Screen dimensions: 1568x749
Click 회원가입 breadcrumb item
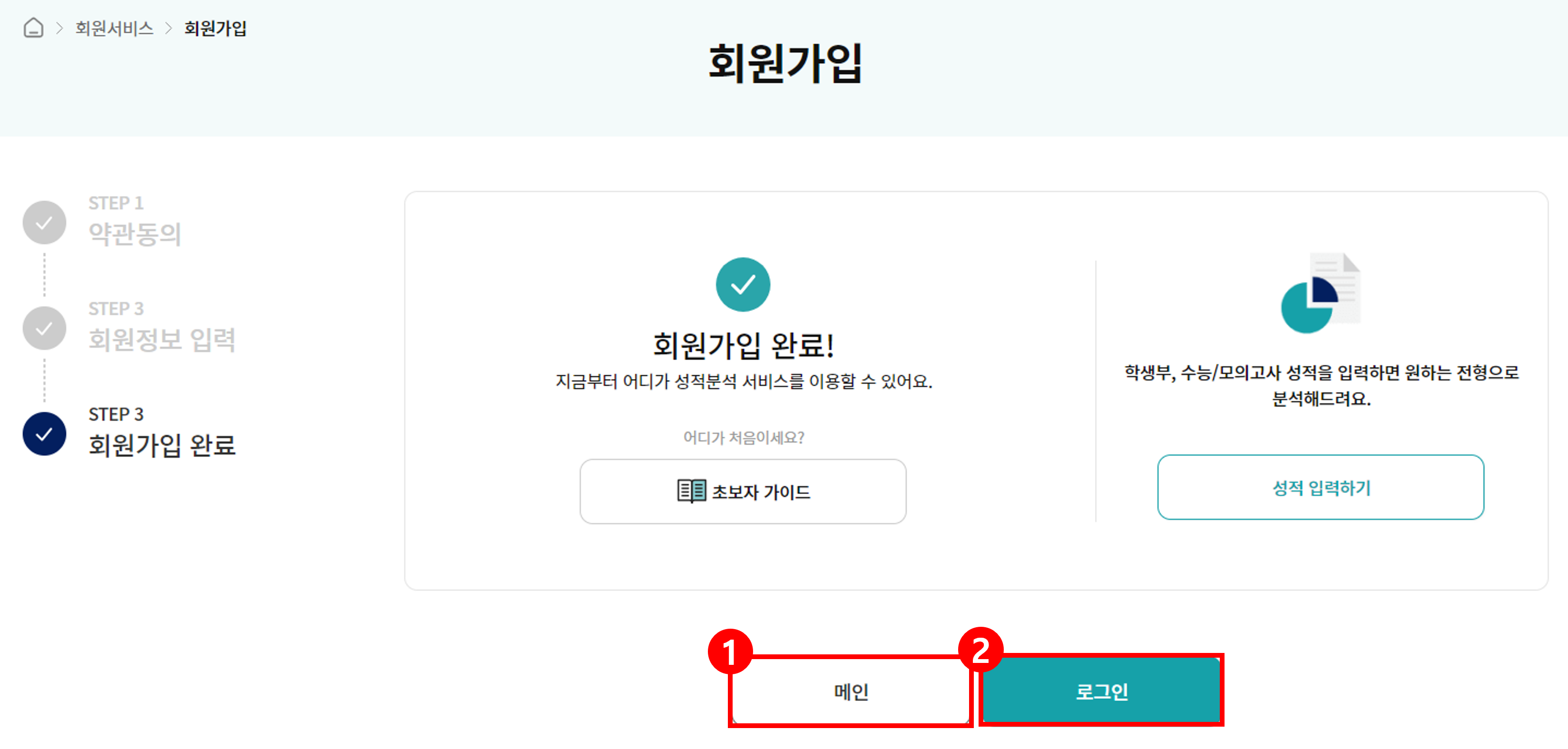(216, 28)
